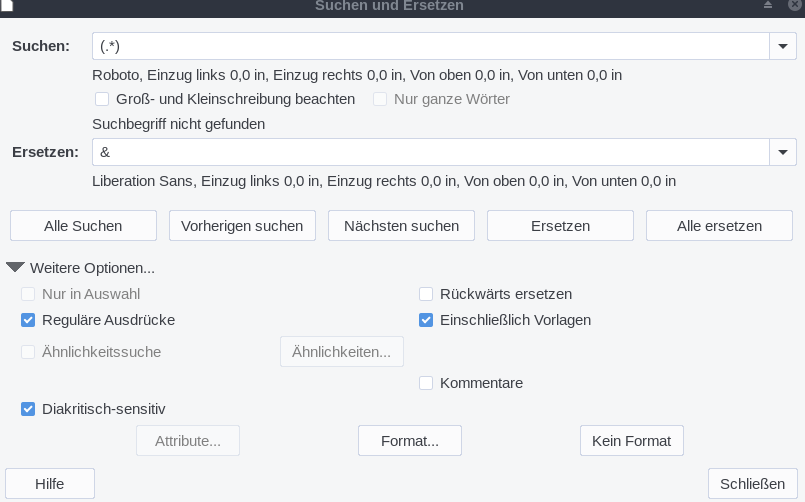Disable Einschließlich Vorlagen
Screen dimensions: 805x502
[426, 320]
